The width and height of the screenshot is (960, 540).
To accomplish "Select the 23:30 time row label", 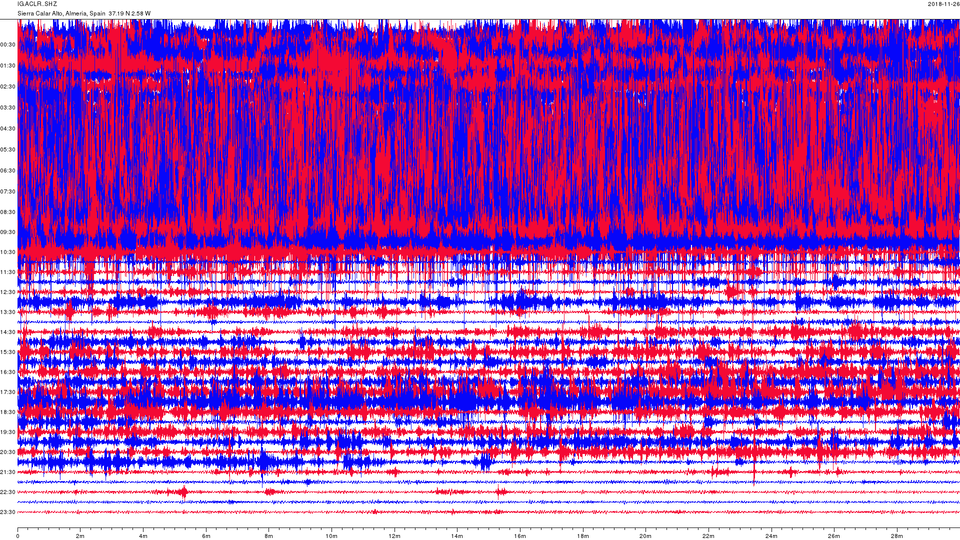I will pos(8,512).
